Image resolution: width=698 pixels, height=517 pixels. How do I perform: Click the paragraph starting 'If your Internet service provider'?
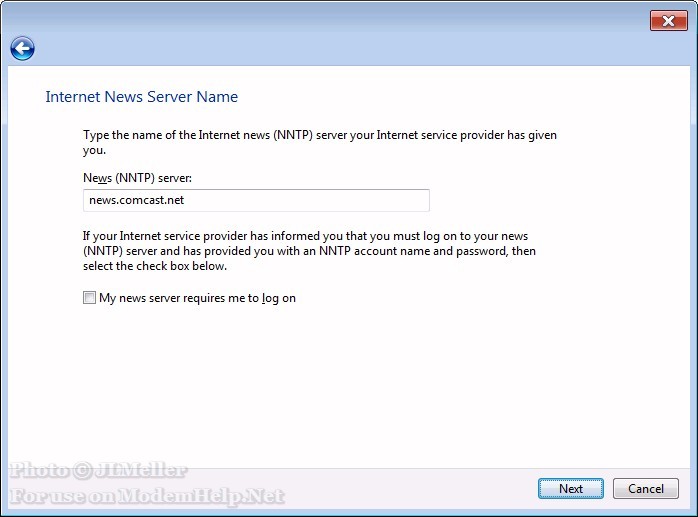[x=309, y=251]
